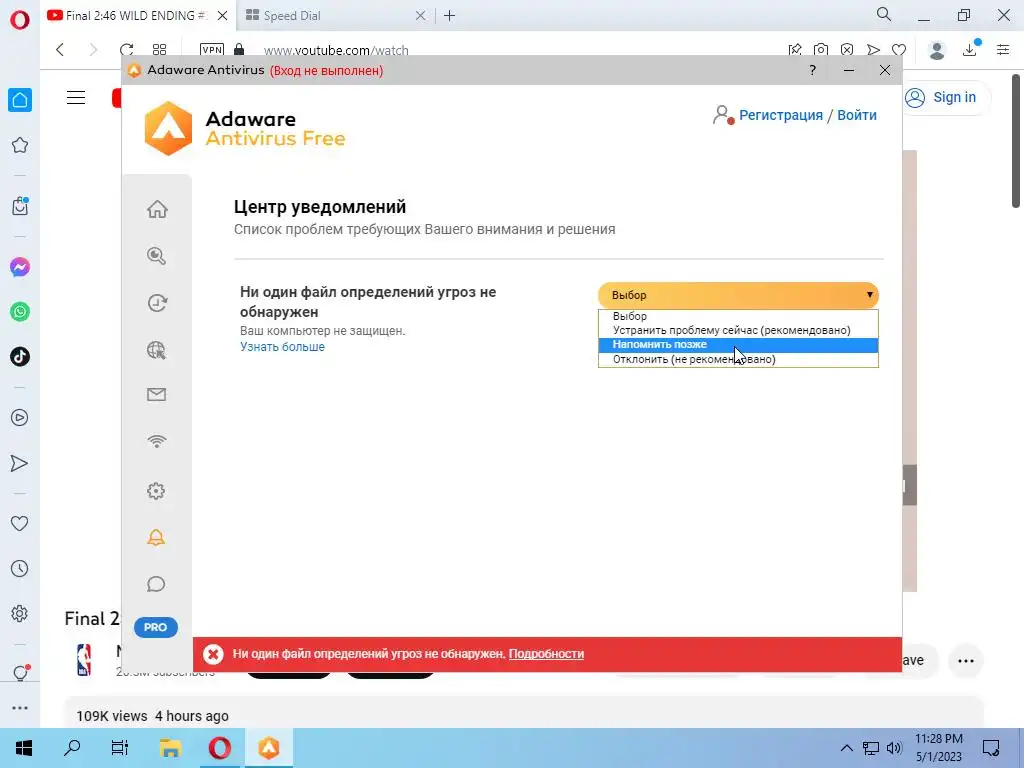Open Opera easy setup menu

click(x=1003, y=50)
